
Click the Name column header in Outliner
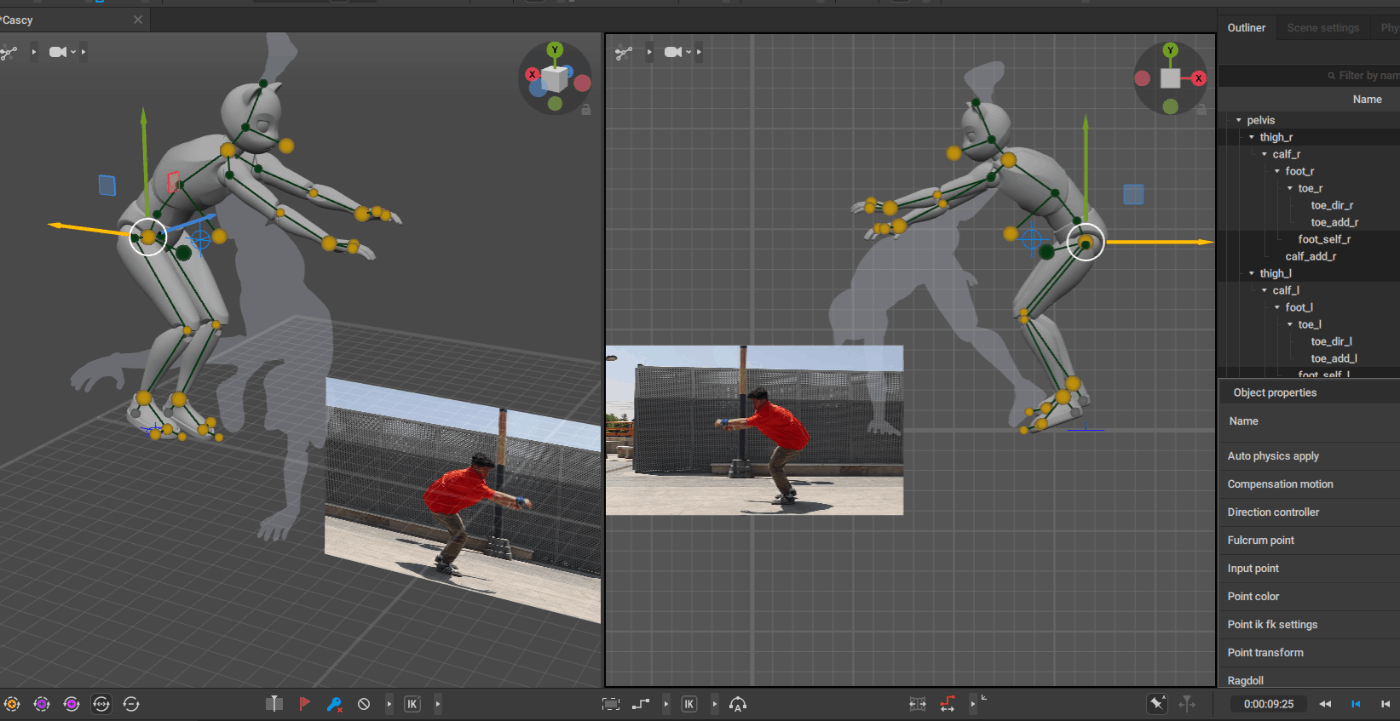point(1367,99)
